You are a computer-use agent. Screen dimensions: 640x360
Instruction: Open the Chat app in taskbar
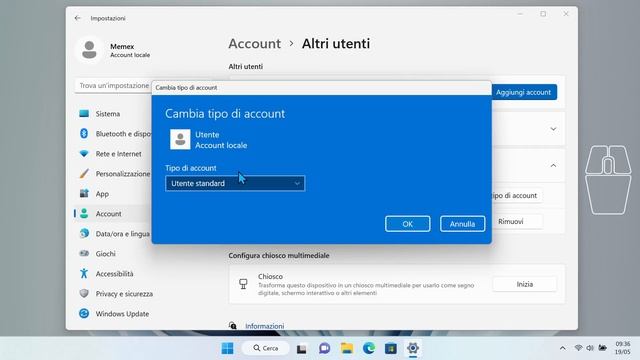(324, 348)
